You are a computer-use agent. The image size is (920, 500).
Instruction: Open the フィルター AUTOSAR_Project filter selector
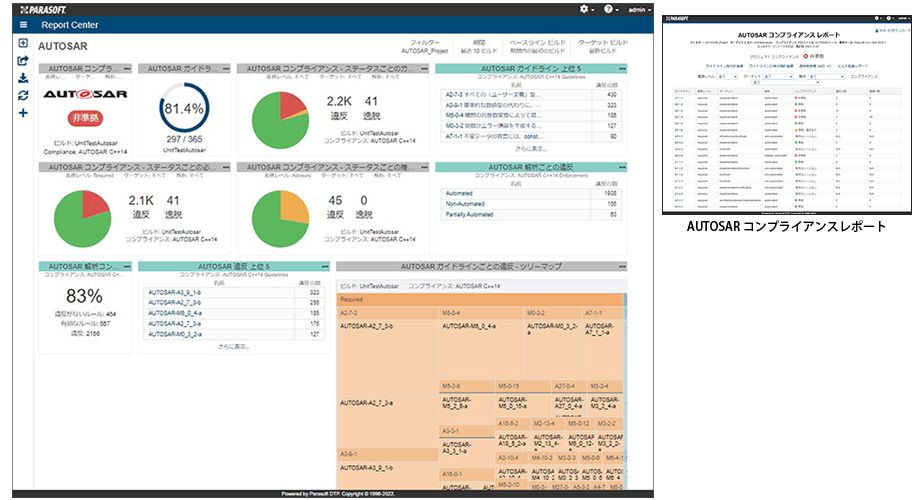(x=425, y=46)
